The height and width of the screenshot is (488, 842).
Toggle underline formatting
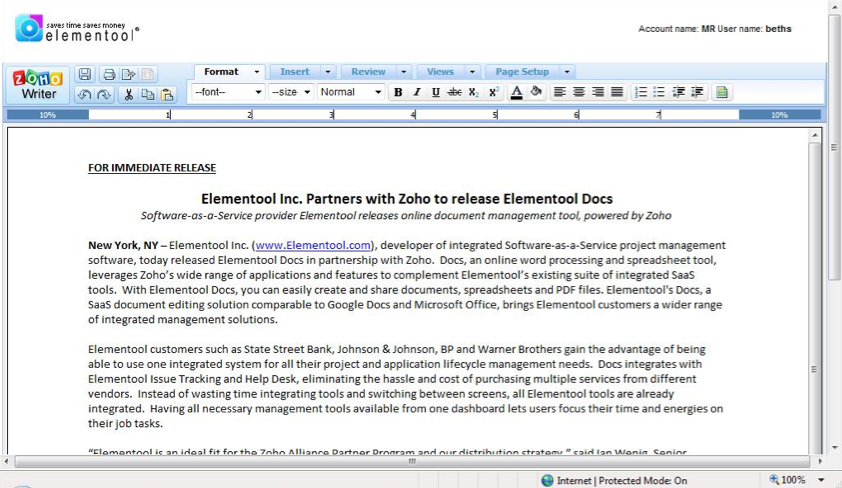435,92
